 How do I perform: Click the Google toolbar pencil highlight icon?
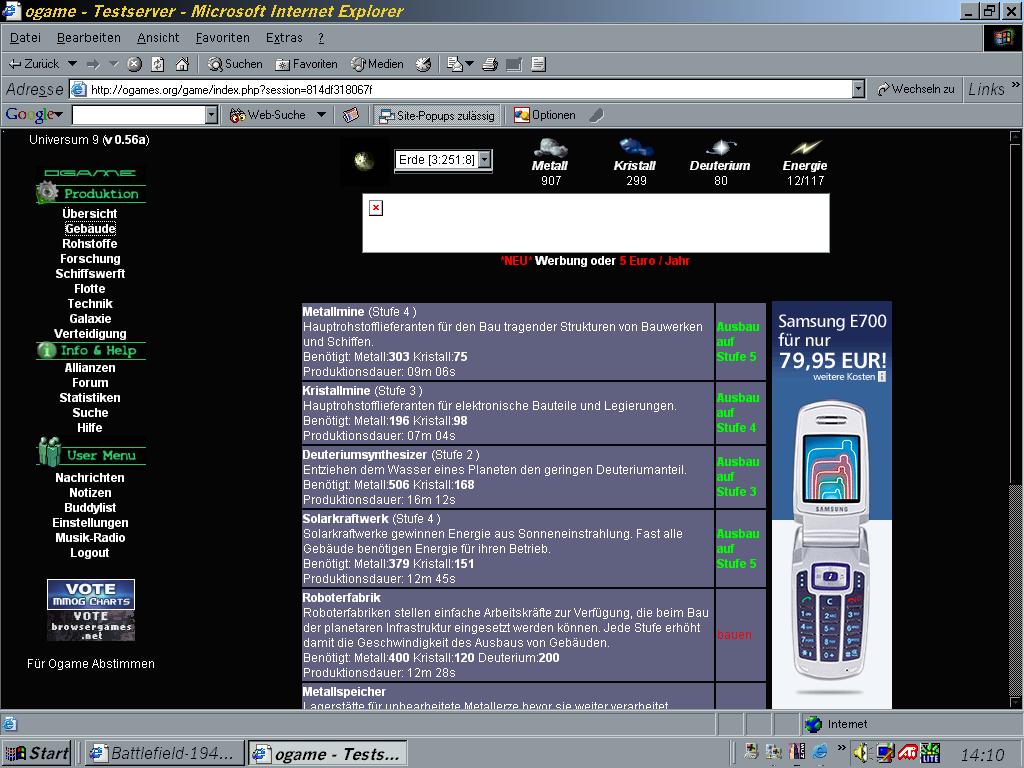[596, 116]
